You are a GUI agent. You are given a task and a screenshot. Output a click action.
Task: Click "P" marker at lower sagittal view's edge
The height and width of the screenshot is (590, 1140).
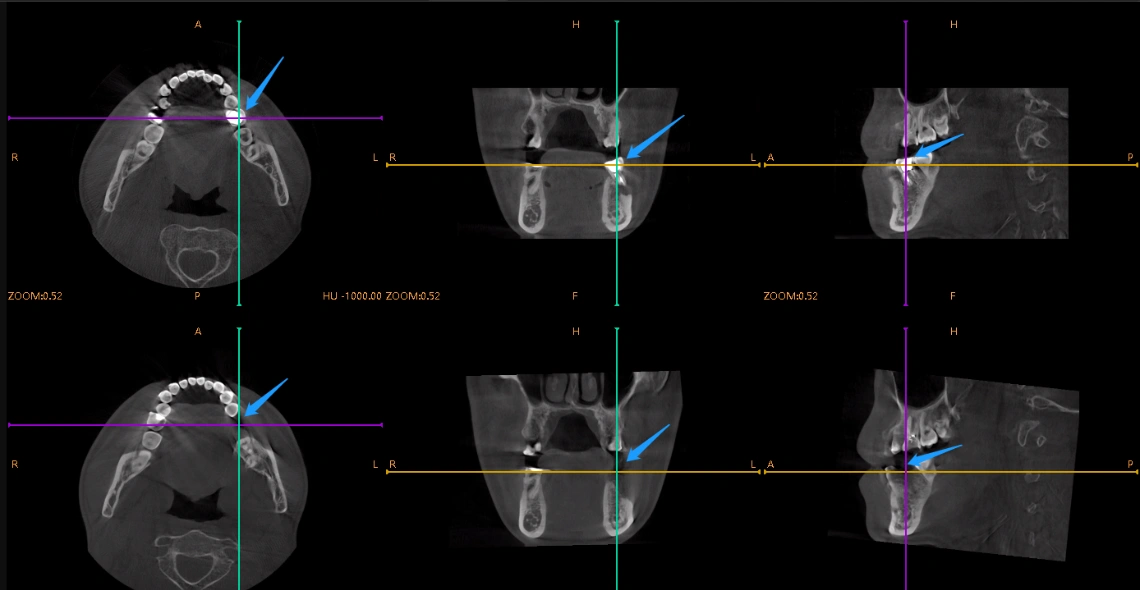point(1130,464)
